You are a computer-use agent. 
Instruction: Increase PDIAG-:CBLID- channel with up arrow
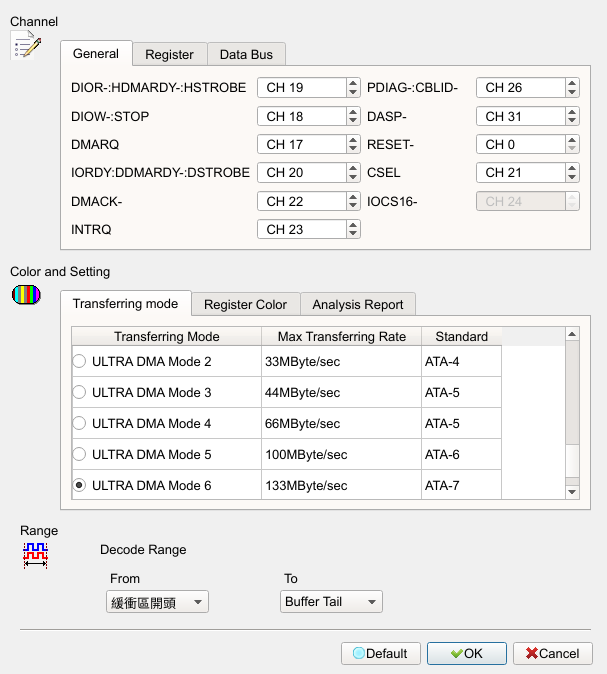tap(572, 83)
